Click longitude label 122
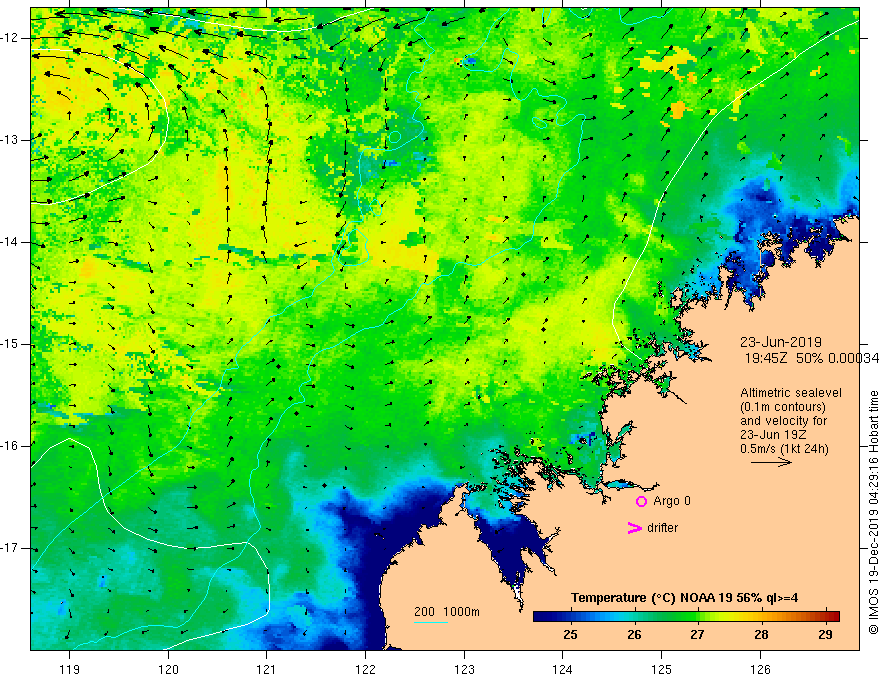 [365, 669]
